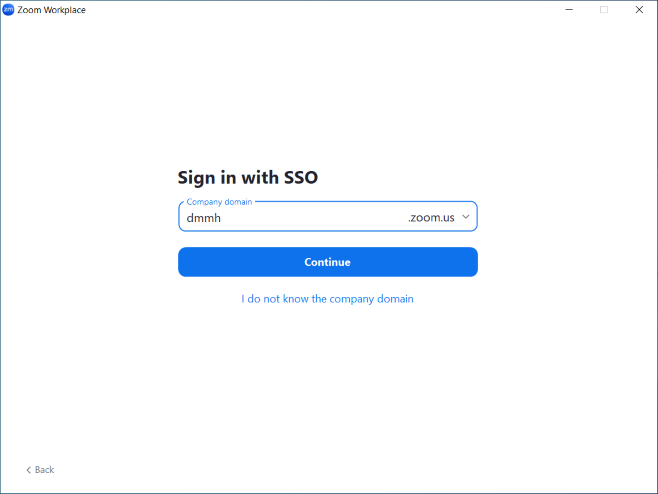Minimize the Zoom Workplace window
This screenshot has height=494, width=658.
(x=568, y=9)
